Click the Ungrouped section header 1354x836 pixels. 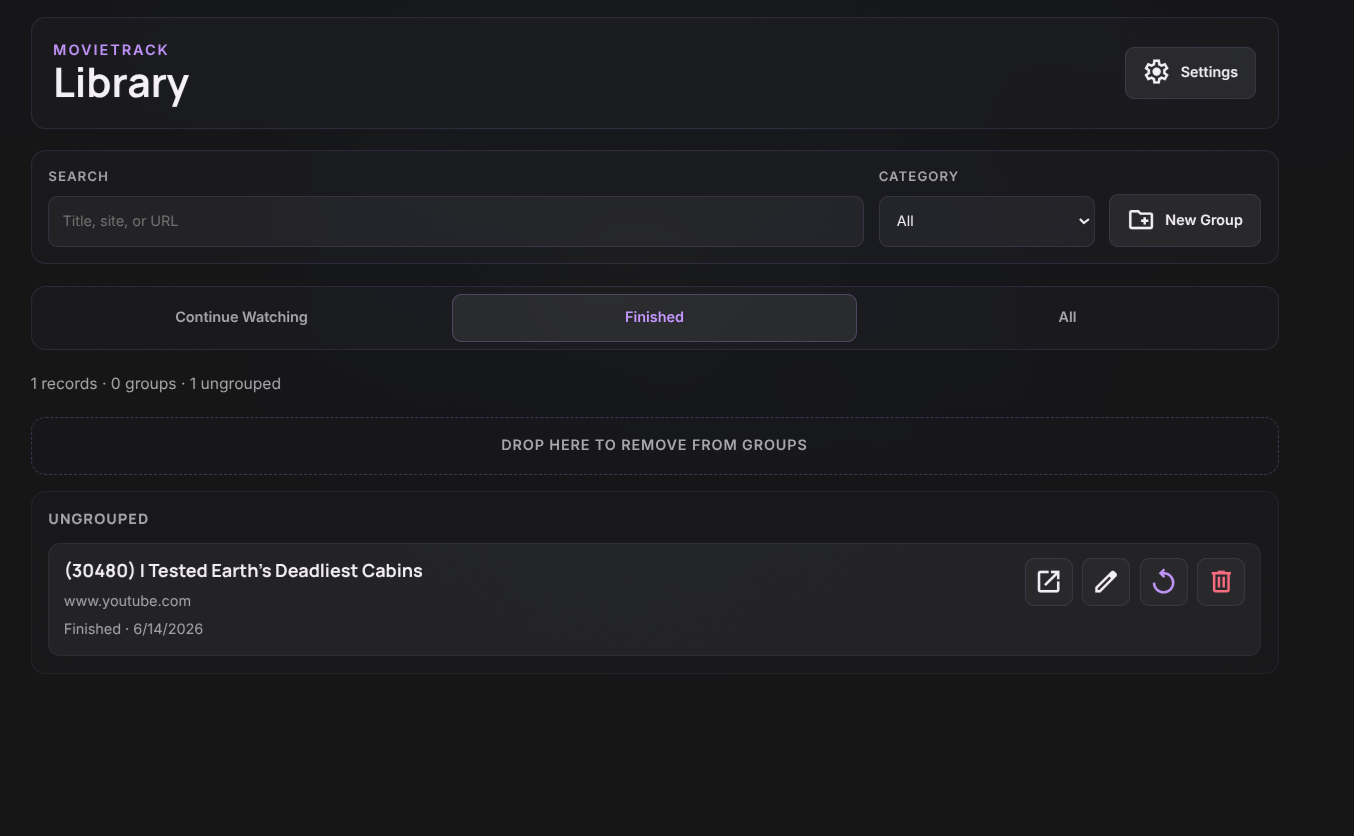click(x=98, y=519)
